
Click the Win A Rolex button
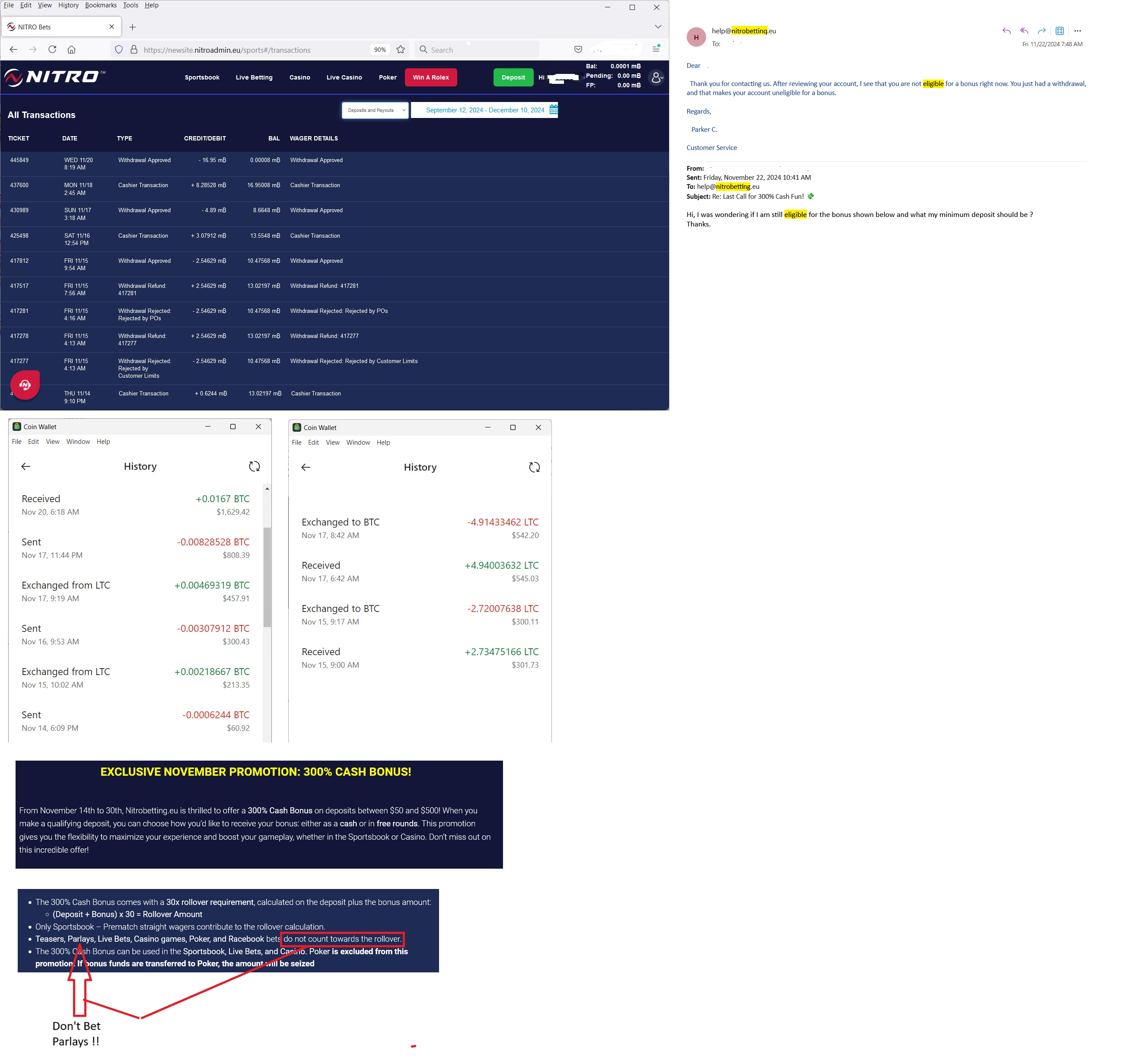tap(431, 77)
